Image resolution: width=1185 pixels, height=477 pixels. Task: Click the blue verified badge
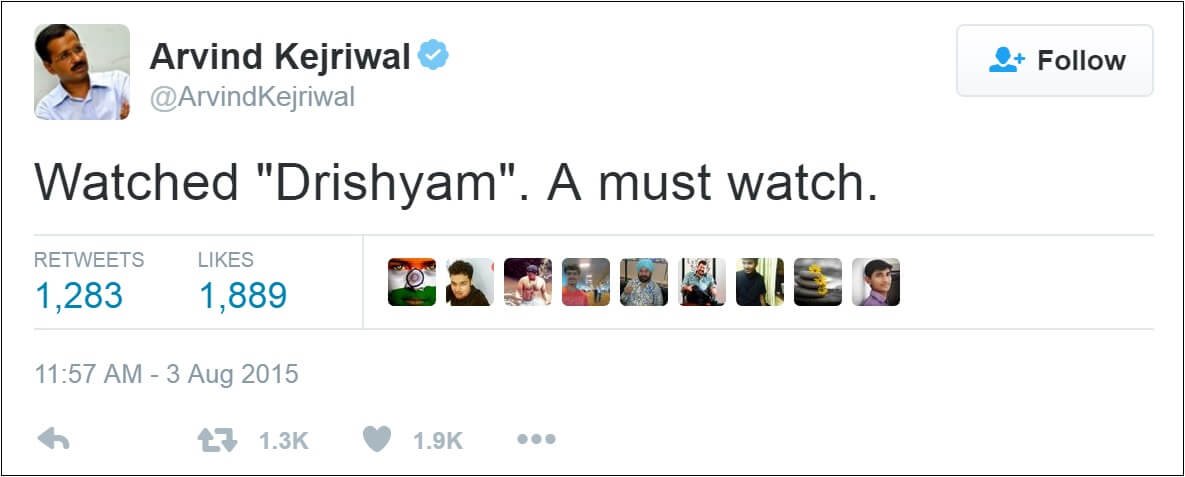[434, 56]
